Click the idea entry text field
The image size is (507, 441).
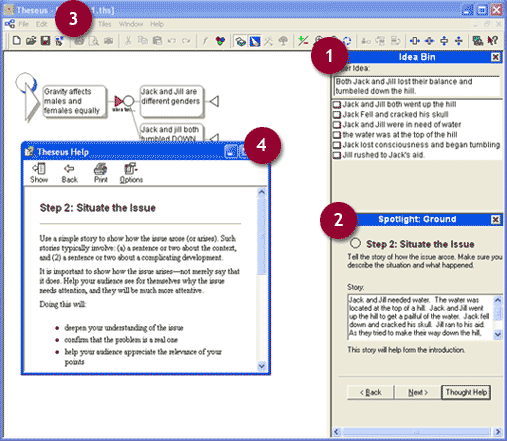coord(417,86)
